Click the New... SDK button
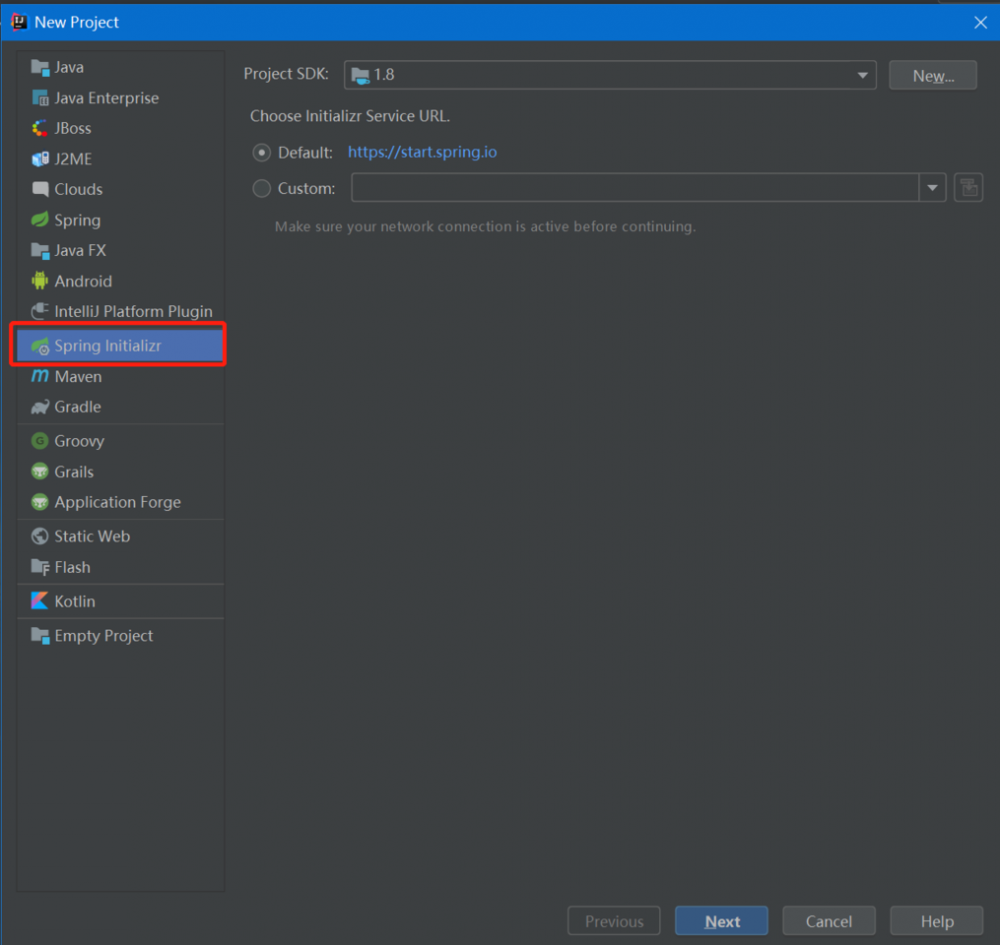 click(x=932, y=75)
